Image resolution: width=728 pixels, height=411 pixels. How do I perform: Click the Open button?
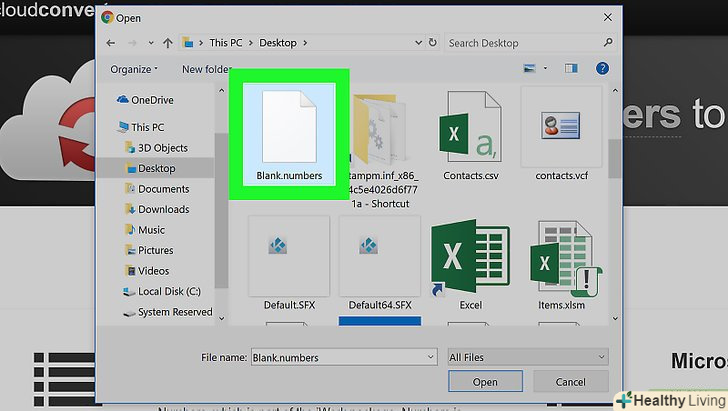pyautogui.click(x=485, y=382)
